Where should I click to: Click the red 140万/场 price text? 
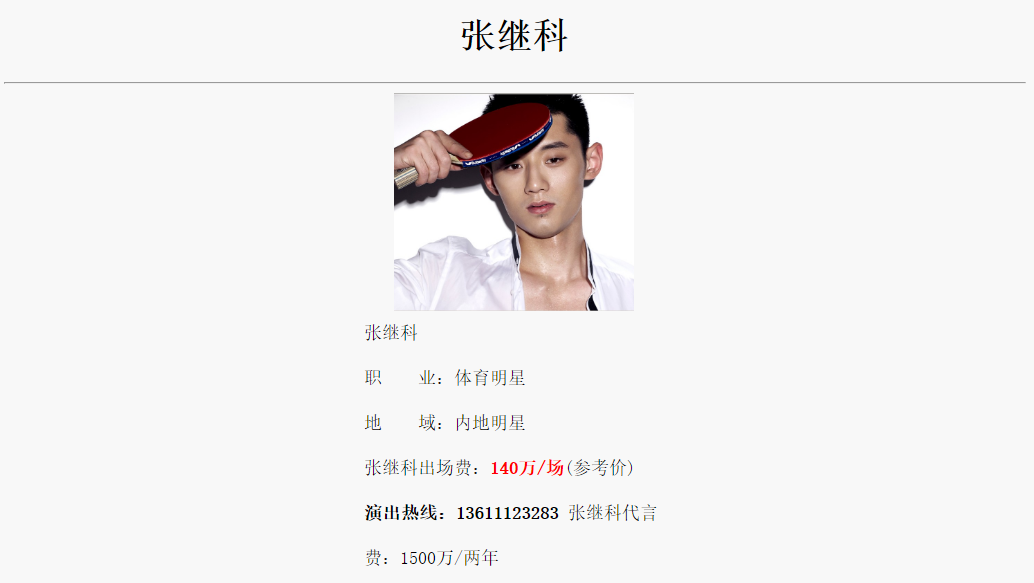[x=527, y=468]
